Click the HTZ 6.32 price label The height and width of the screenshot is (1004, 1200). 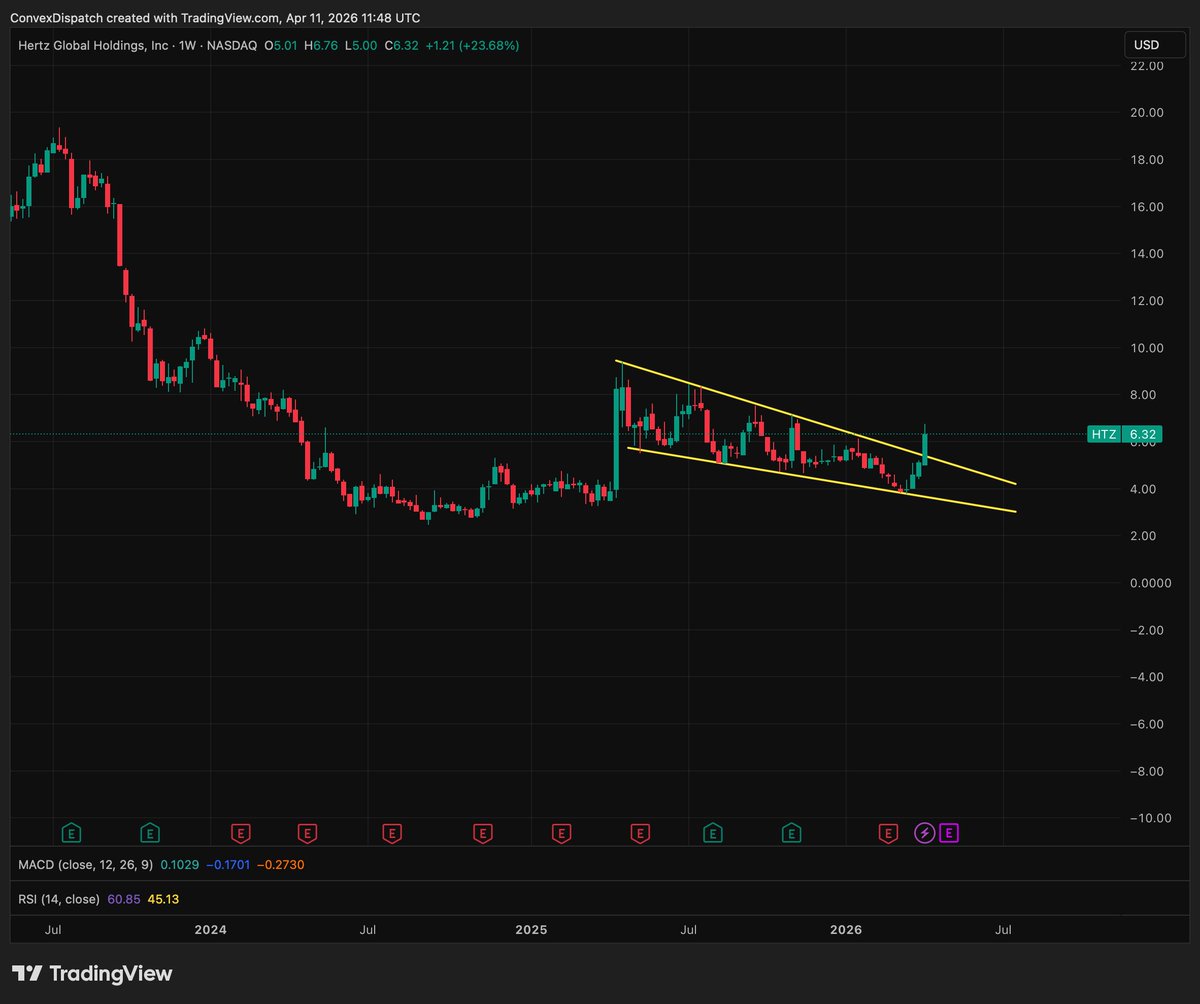click(1123, 434)
